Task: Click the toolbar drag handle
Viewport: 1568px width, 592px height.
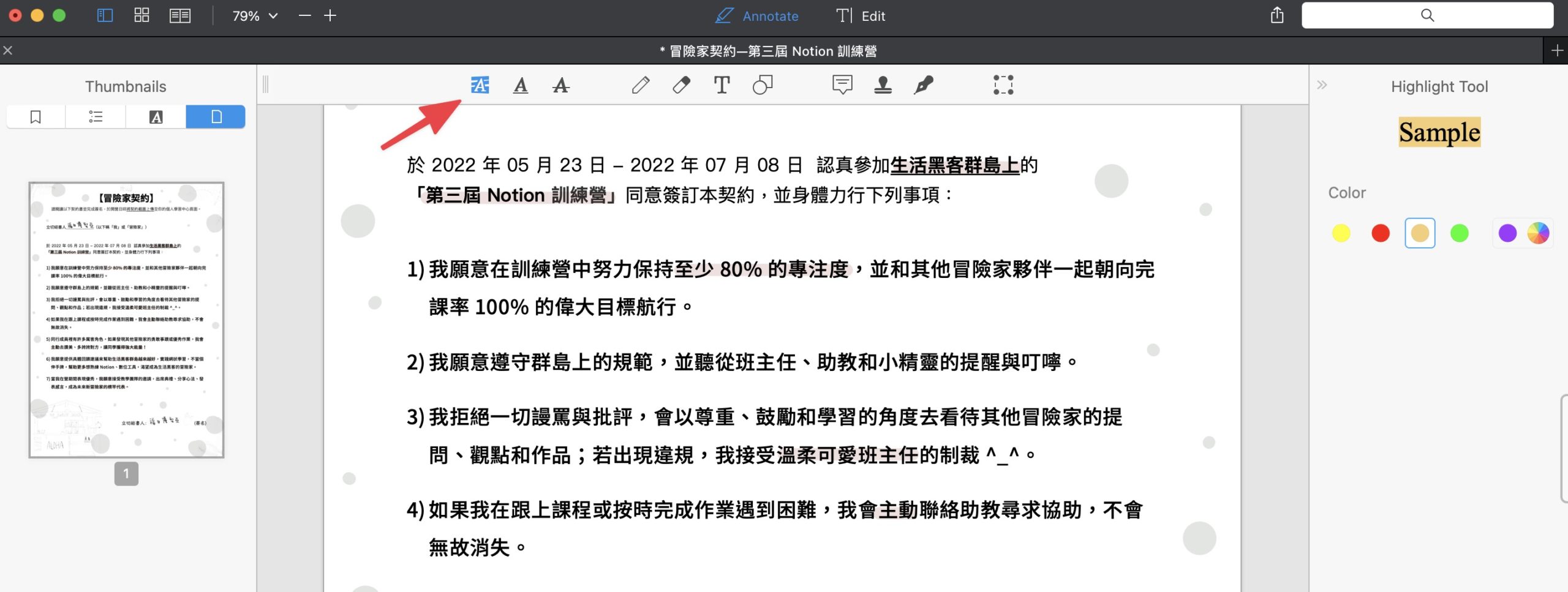Action: (x=266, y=84)
